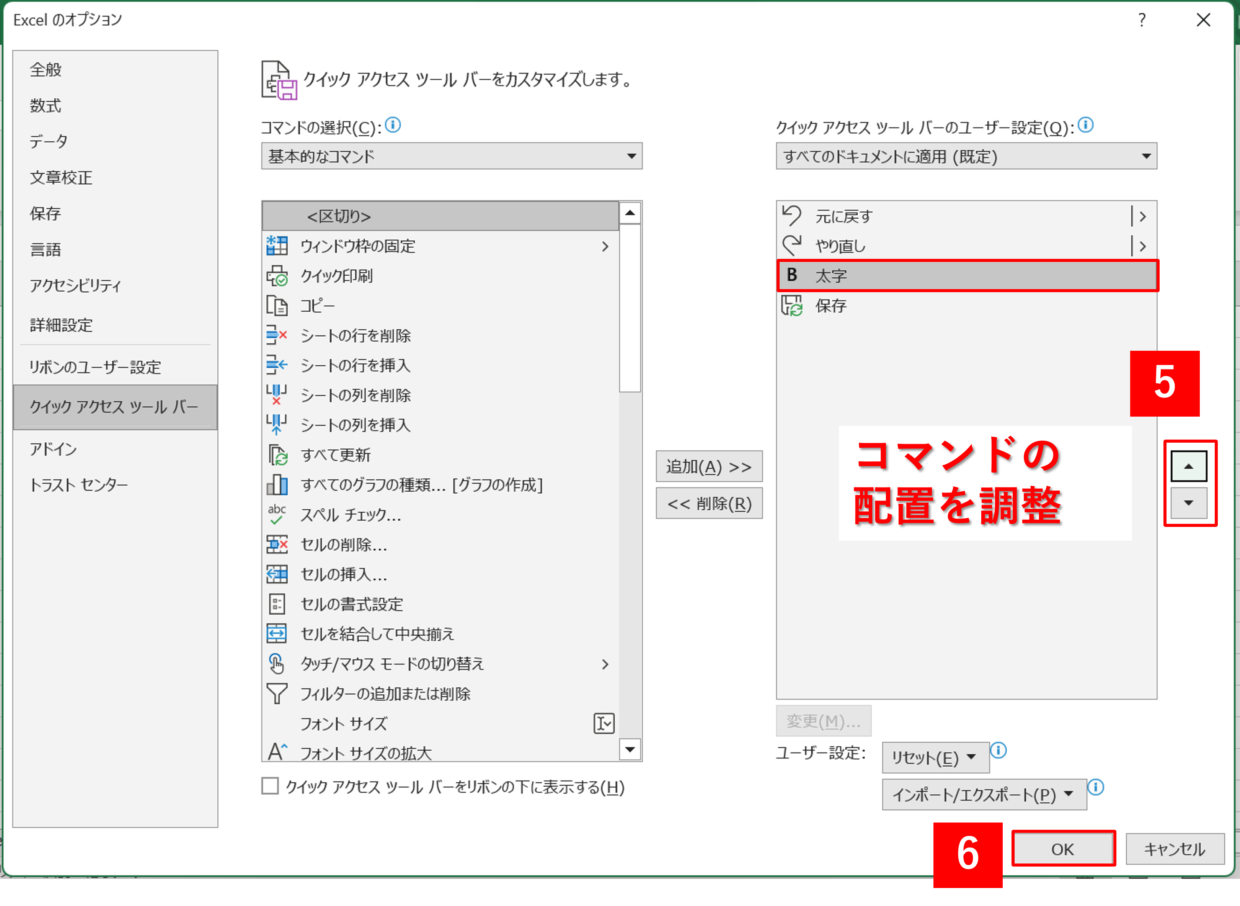This screenshot has width=1240, height=906.
Task: Click info icon beside ユーザー設定(Q) label
Action: 1085,126
